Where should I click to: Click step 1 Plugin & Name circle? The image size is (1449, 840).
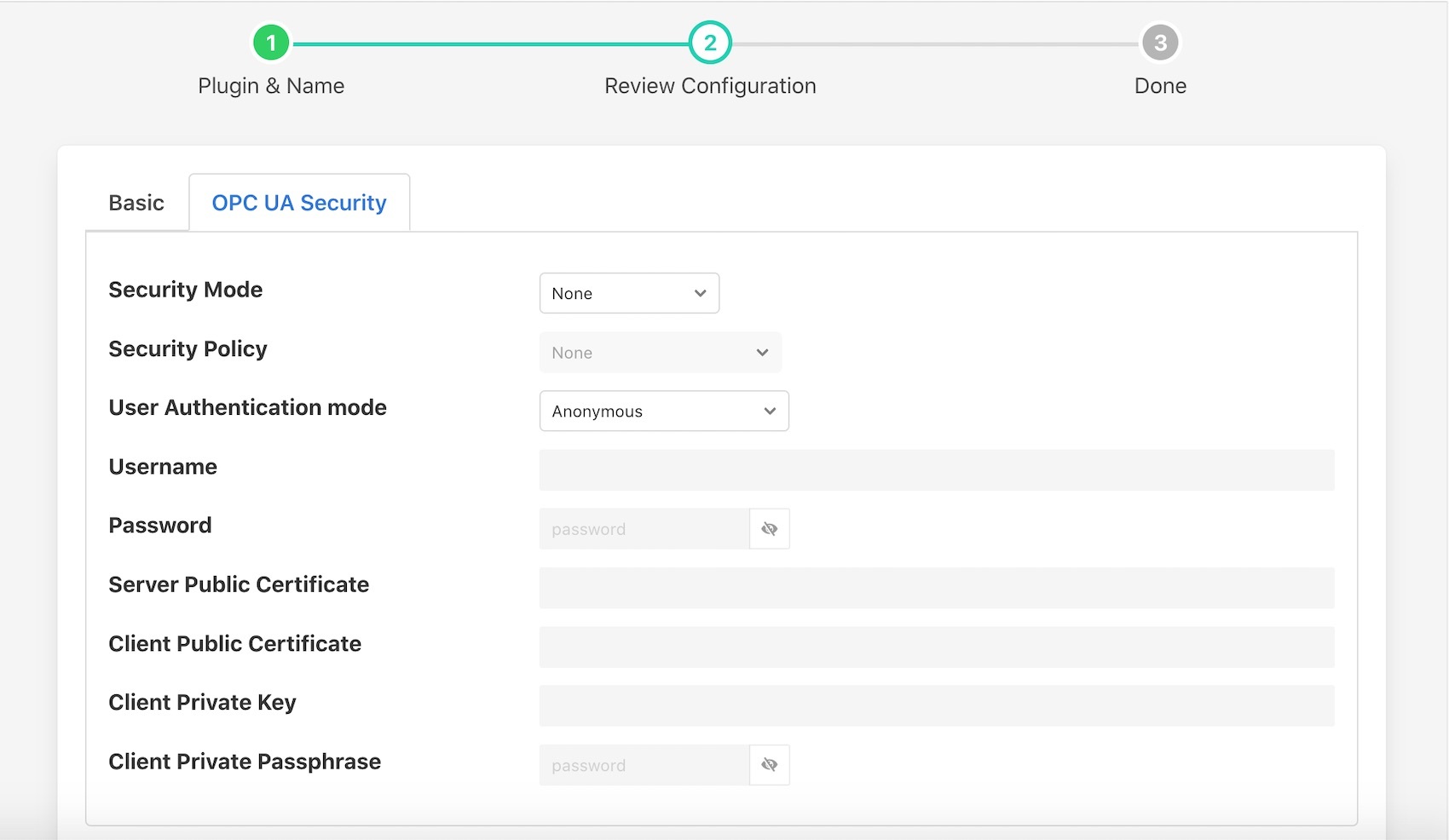click(271, 41)
